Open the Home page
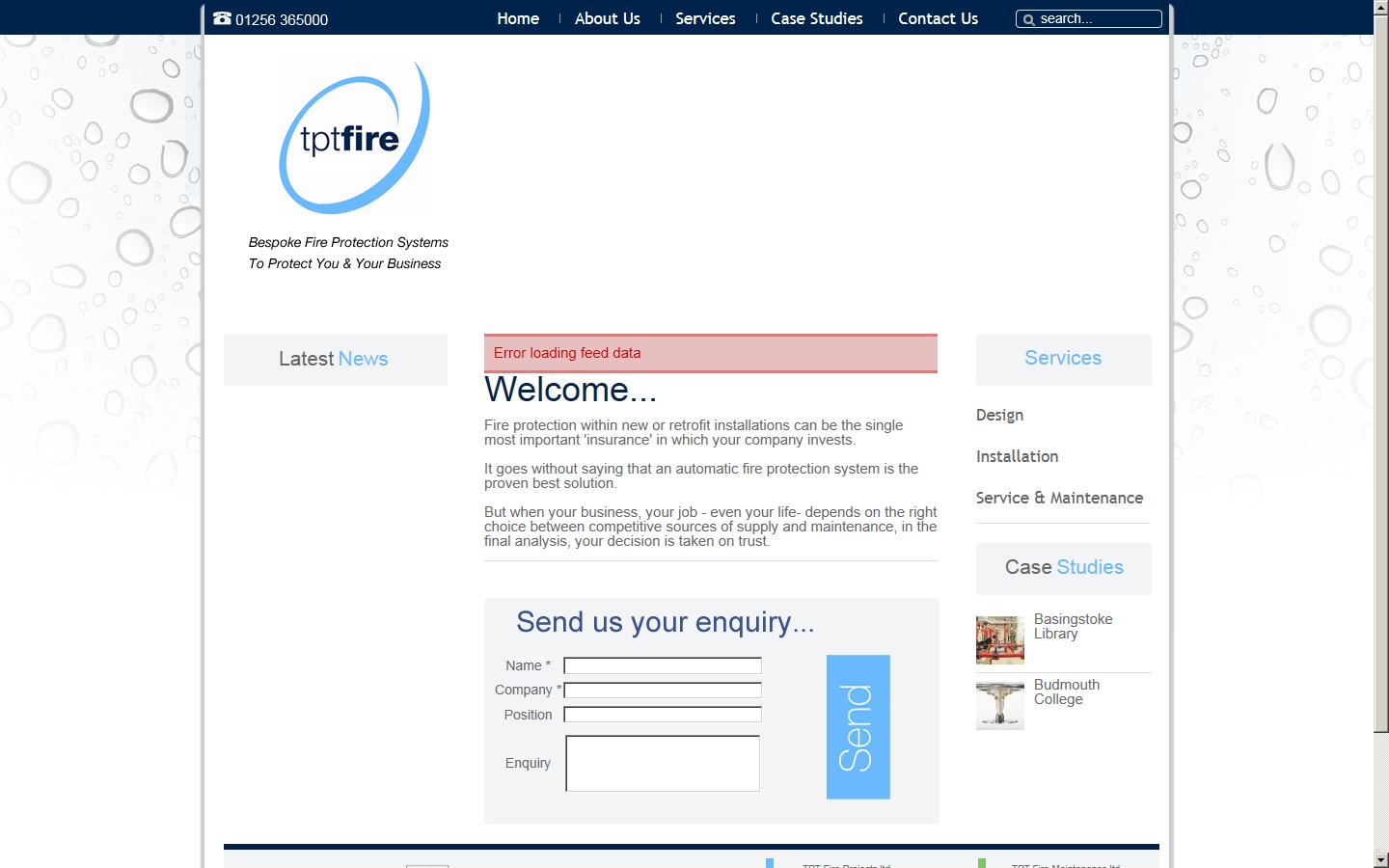The height and width of the screenshot is (868, 1389). click(x=518, y=18)
